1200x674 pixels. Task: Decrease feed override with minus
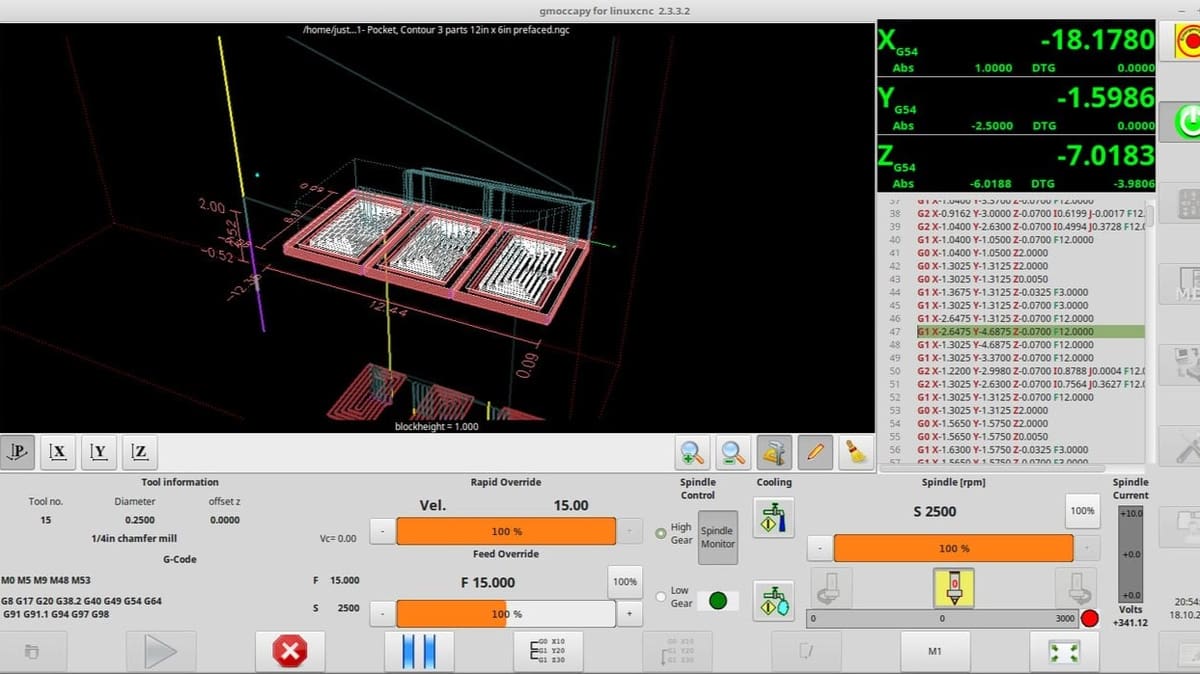coord(383,614)
